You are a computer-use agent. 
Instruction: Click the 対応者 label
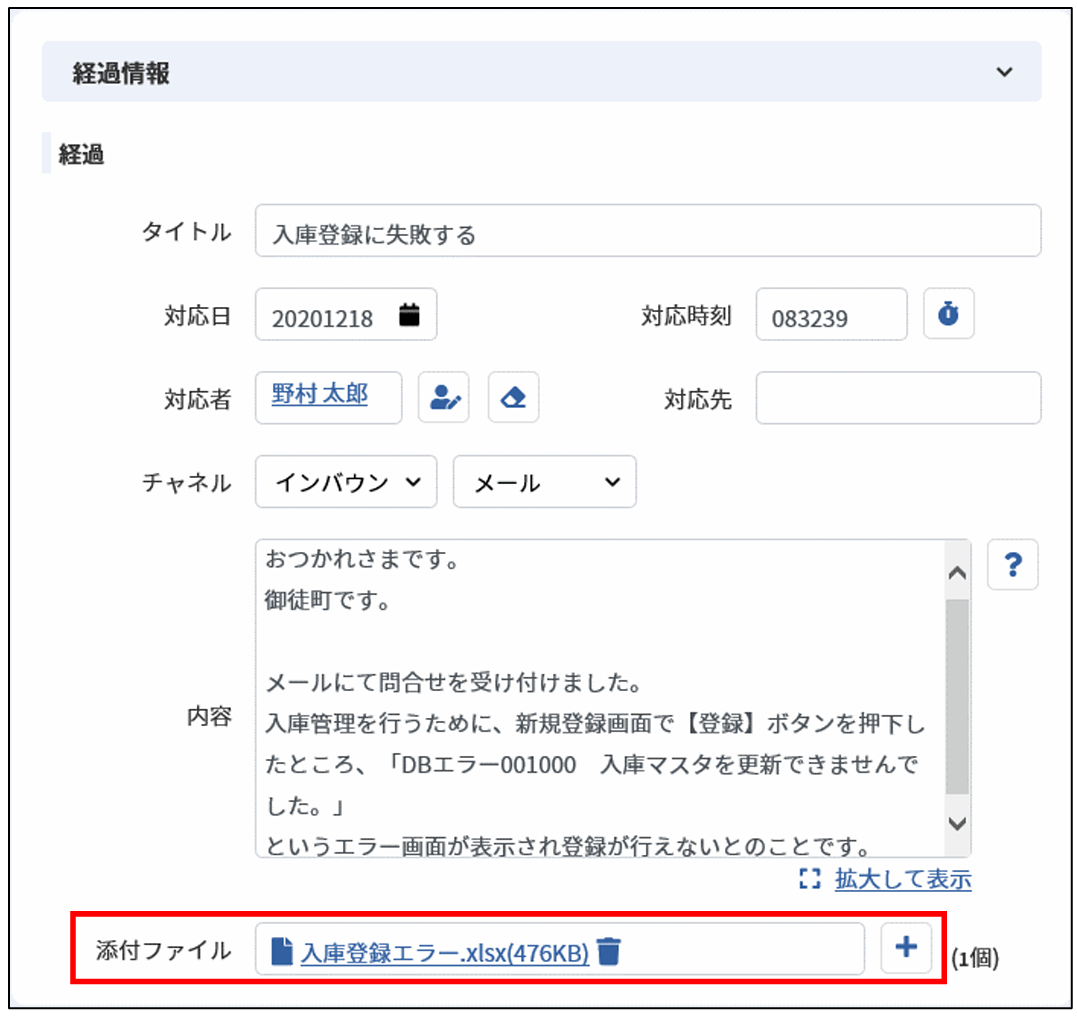(x=198, y=399)
